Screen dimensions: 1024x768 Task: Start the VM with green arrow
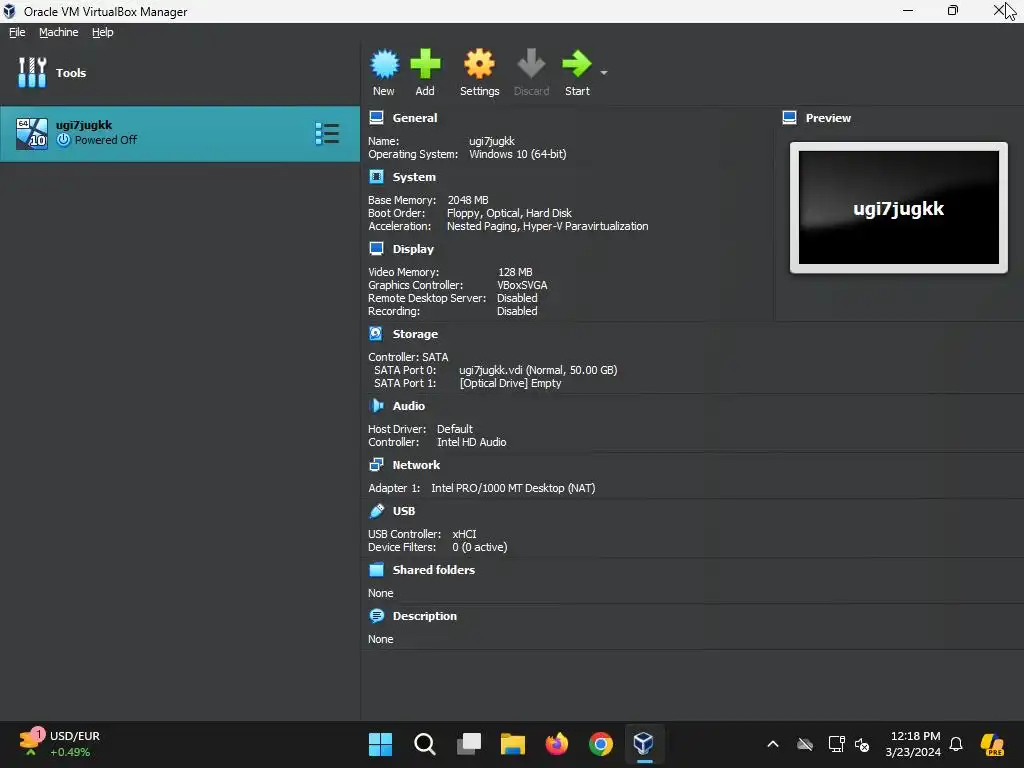click(577, 64)
